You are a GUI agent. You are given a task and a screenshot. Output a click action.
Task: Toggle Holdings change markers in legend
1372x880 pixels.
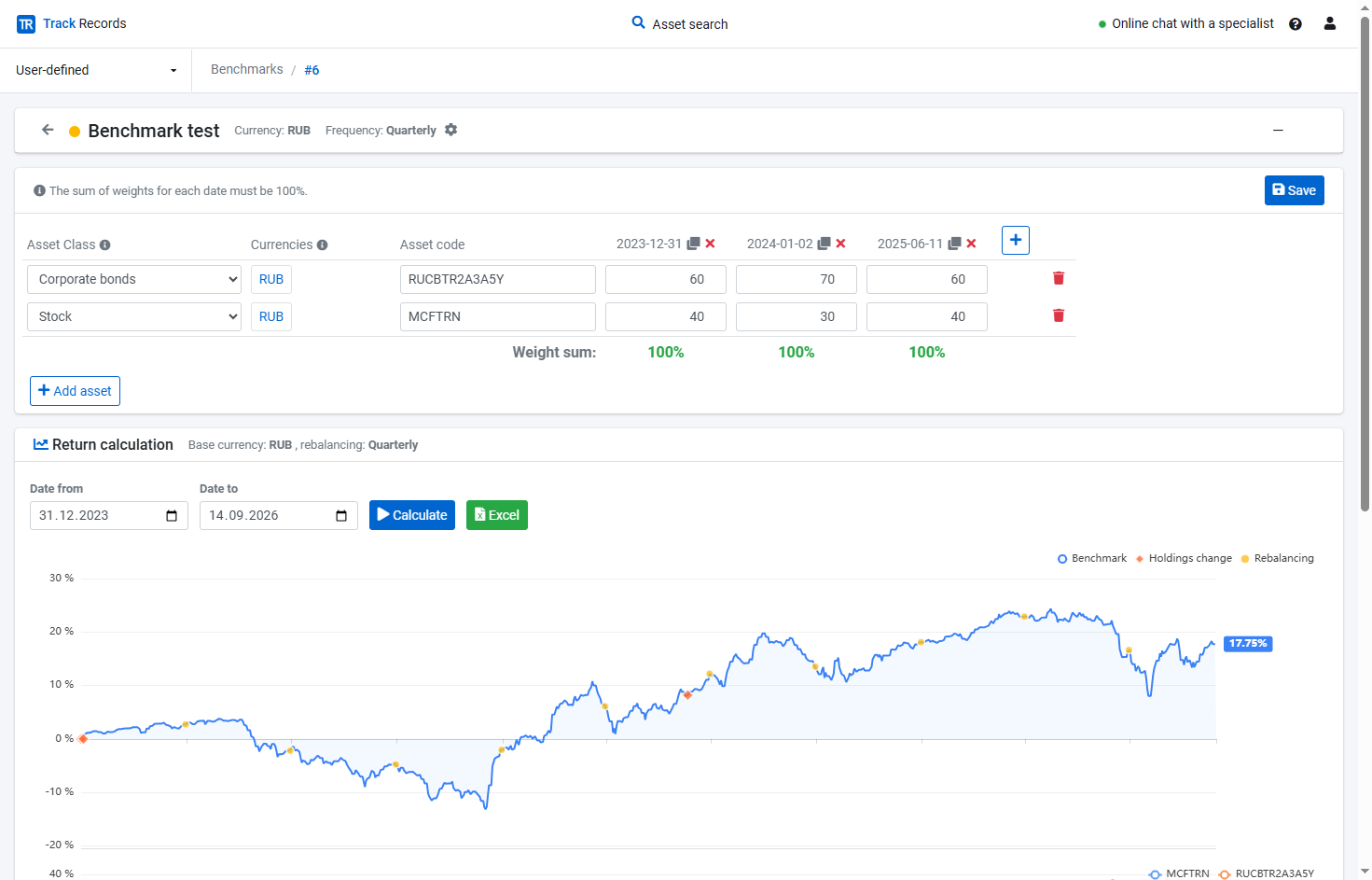(1184, 558)
